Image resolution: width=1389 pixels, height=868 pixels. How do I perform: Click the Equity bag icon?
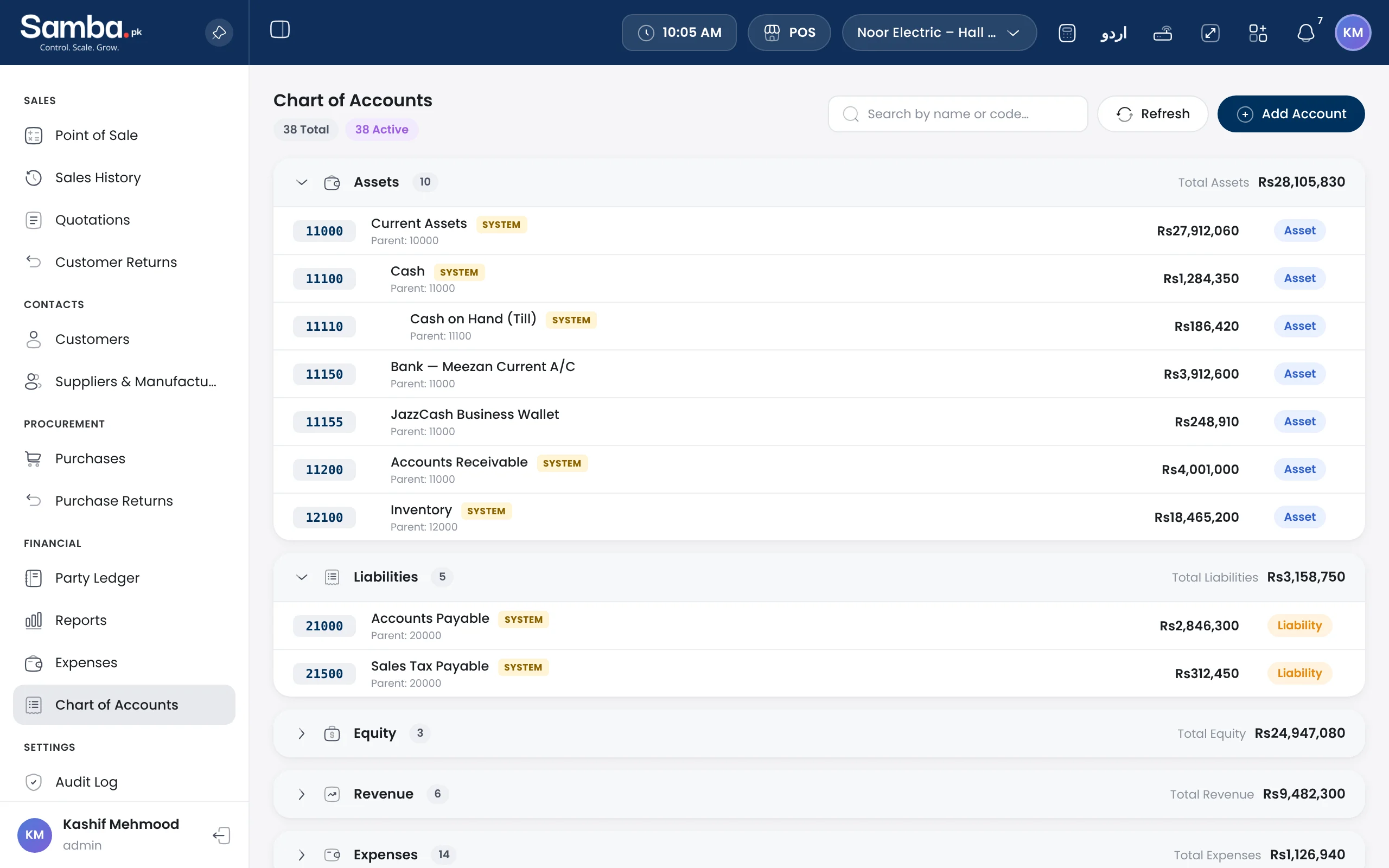coord(332,733)
